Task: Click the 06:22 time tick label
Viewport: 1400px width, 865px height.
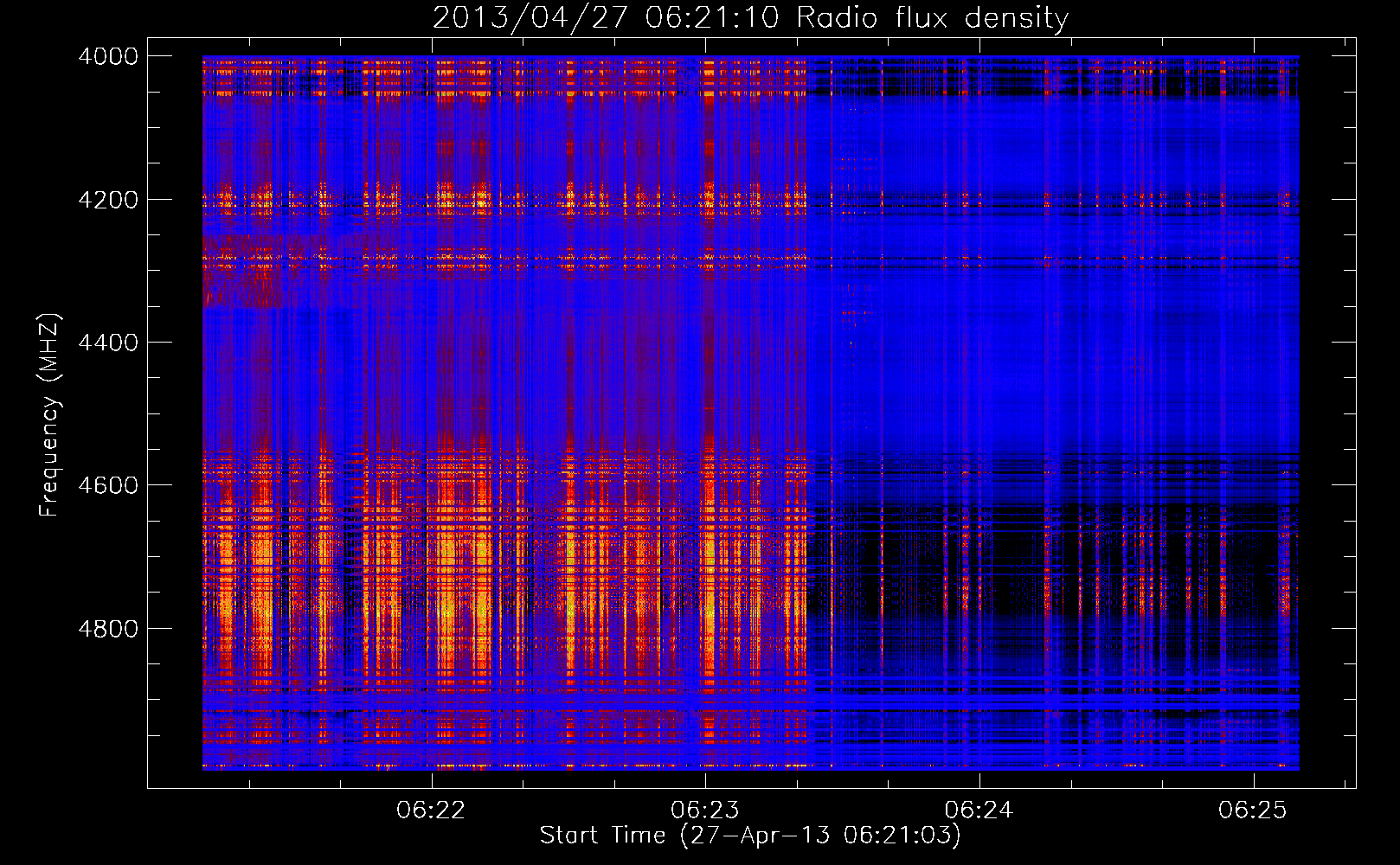Action: [x=431, y=810]
